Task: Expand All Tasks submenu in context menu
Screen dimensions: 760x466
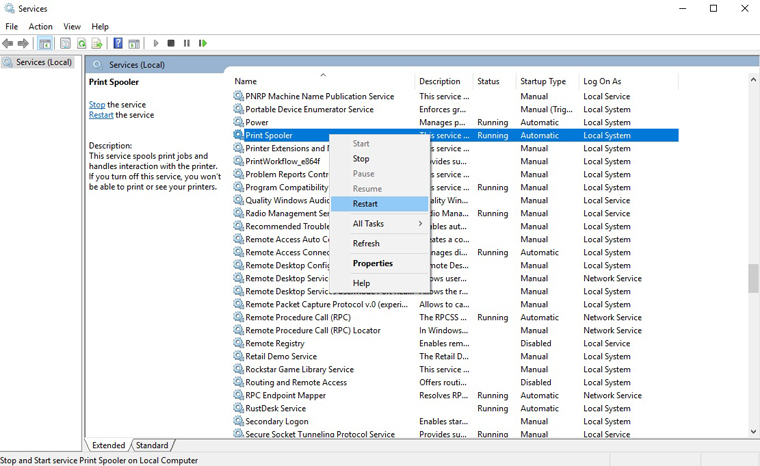Action: point(380,224)
